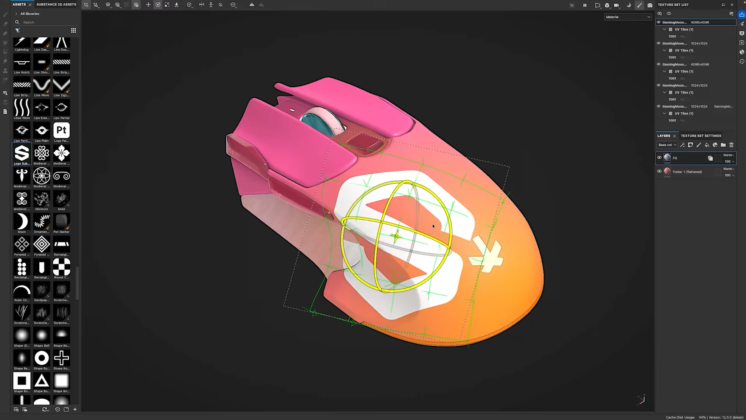The height and width of the screenshot is (420, 746).
Task: Select the Clone tool in left toolbar
Action: click(x=5, y=70)
